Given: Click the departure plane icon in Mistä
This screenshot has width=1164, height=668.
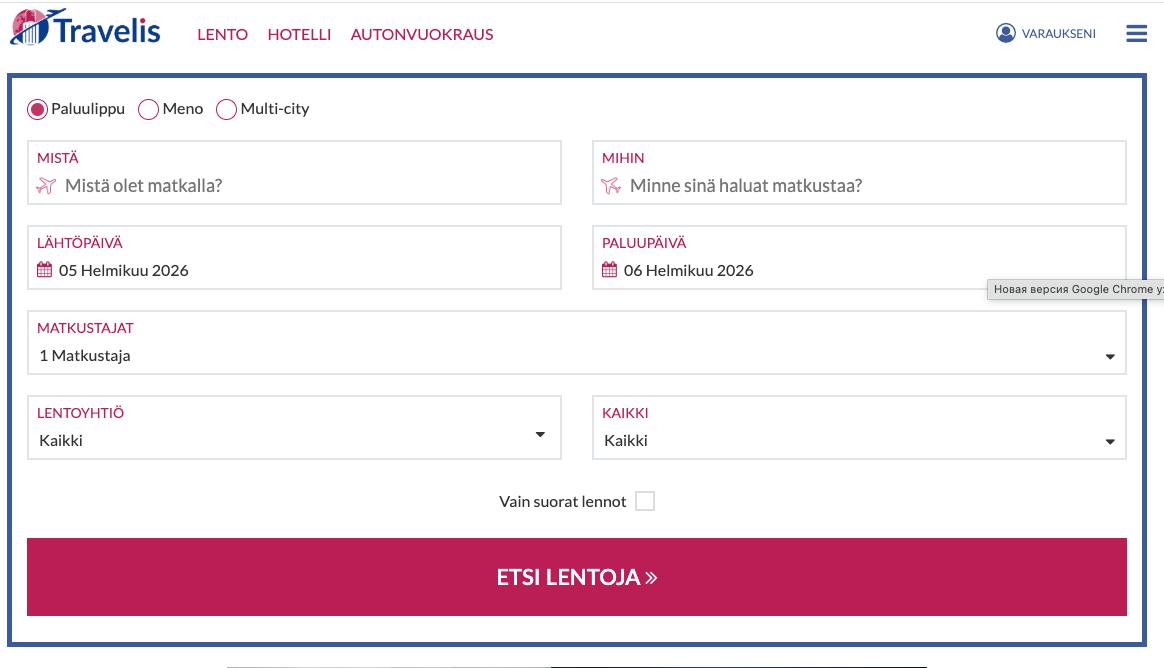Looking at the screenshot, I should coord(46,186).
